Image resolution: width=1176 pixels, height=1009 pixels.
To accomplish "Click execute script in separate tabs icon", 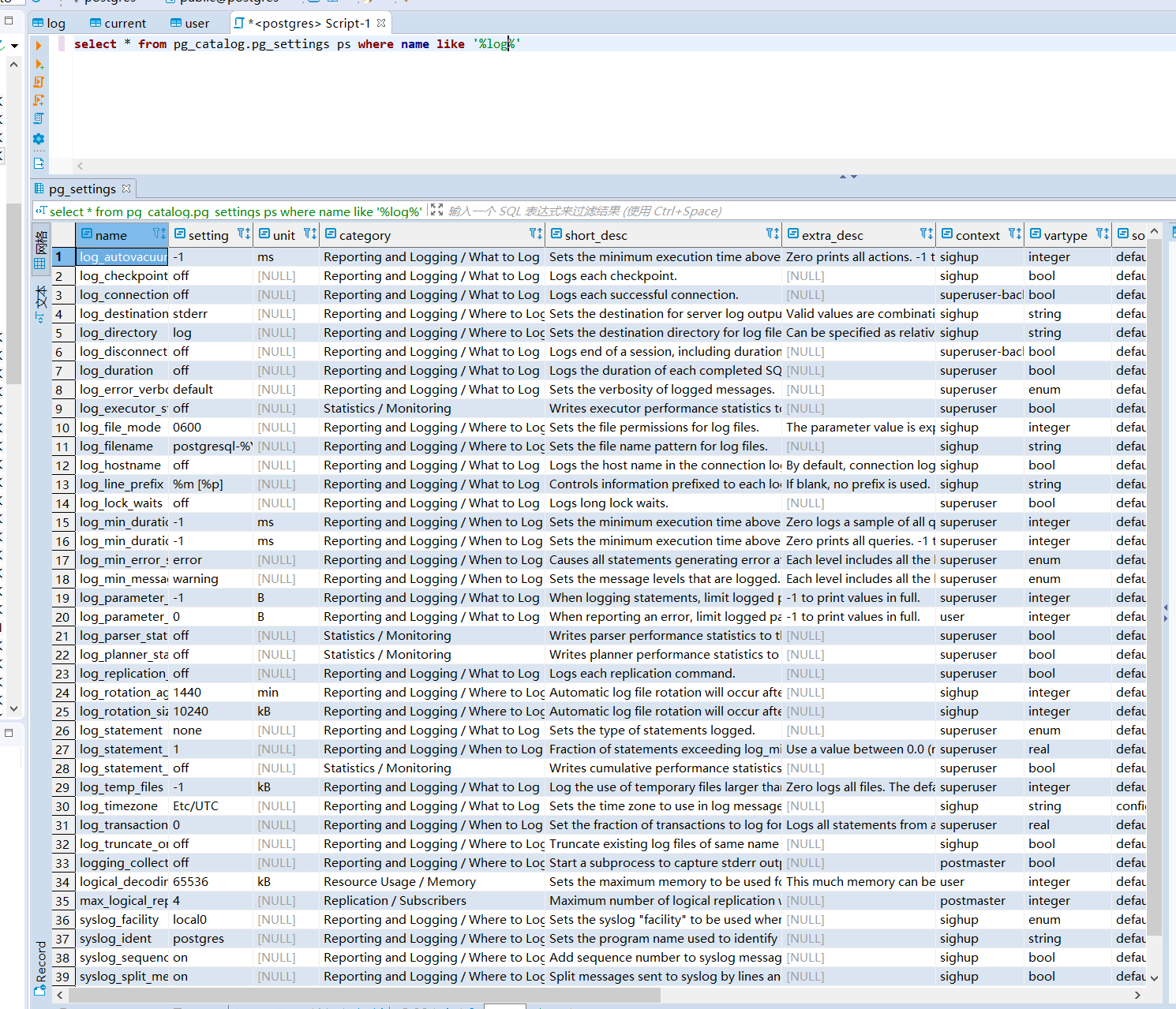I will pyautogui.click(x=39, y=100).
